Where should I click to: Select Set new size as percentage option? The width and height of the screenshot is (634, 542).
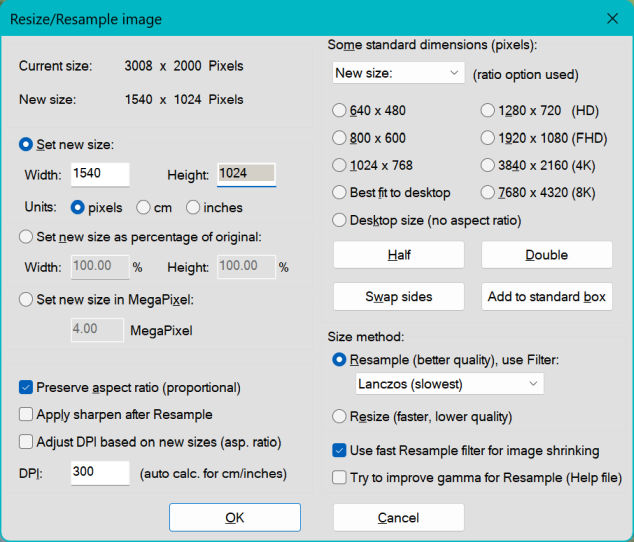[27, 236]
